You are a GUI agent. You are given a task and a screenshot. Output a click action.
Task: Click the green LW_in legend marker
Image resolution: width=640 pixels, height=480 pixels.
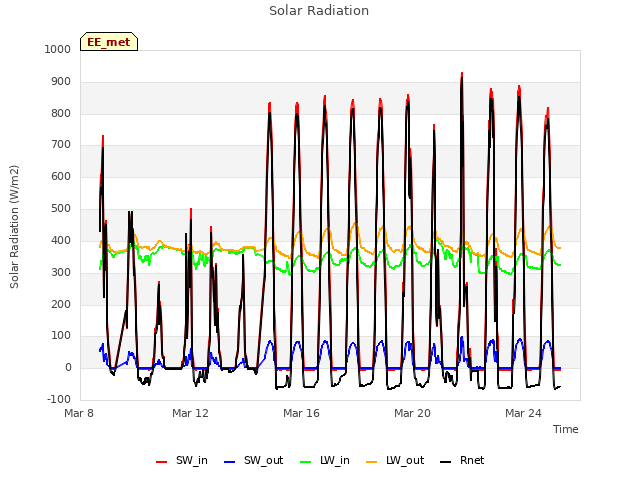coord(306,462)
